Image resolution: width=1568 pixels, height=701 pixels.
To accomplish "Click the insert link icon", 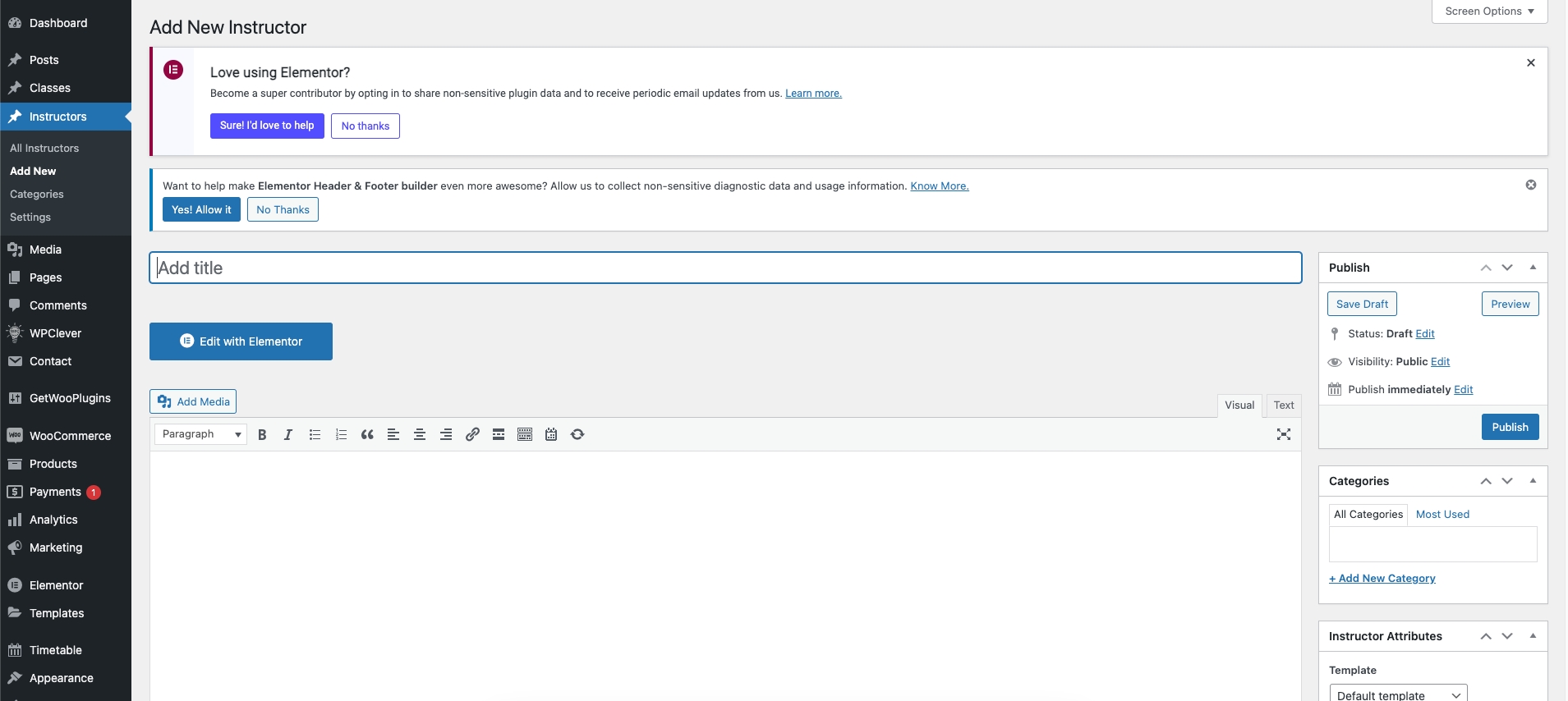I will pyautogui.click(x=472, y=435).
